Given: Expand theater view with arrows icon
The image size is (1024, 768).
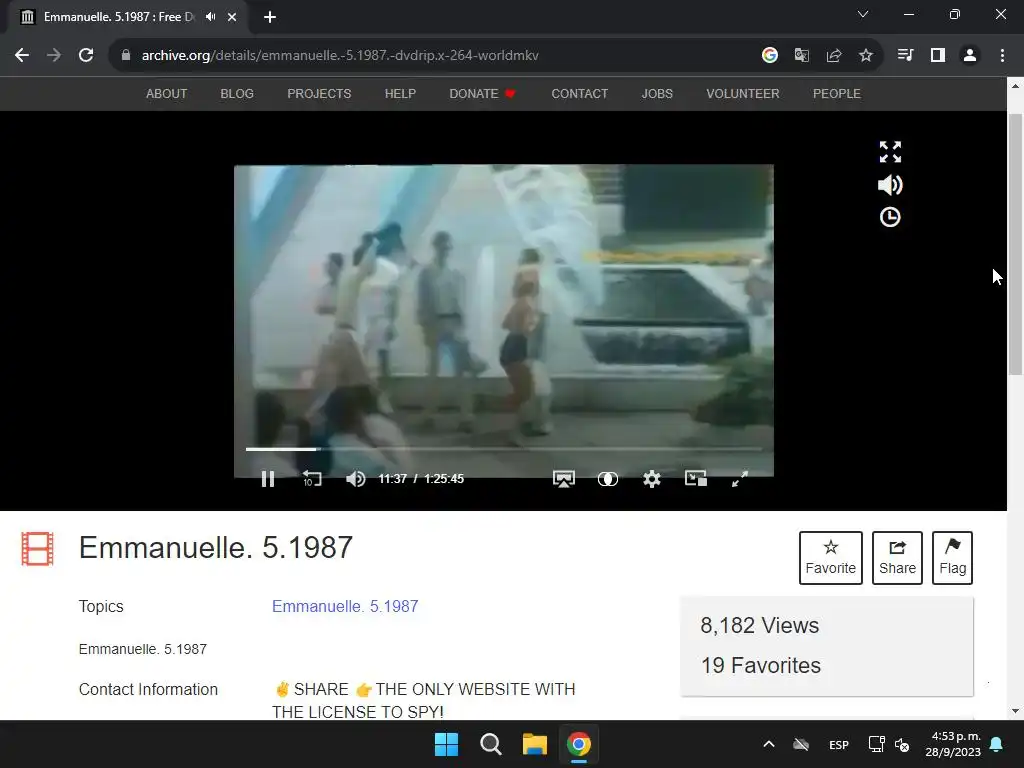Looking at the screenshot, I should pos(890,152).
